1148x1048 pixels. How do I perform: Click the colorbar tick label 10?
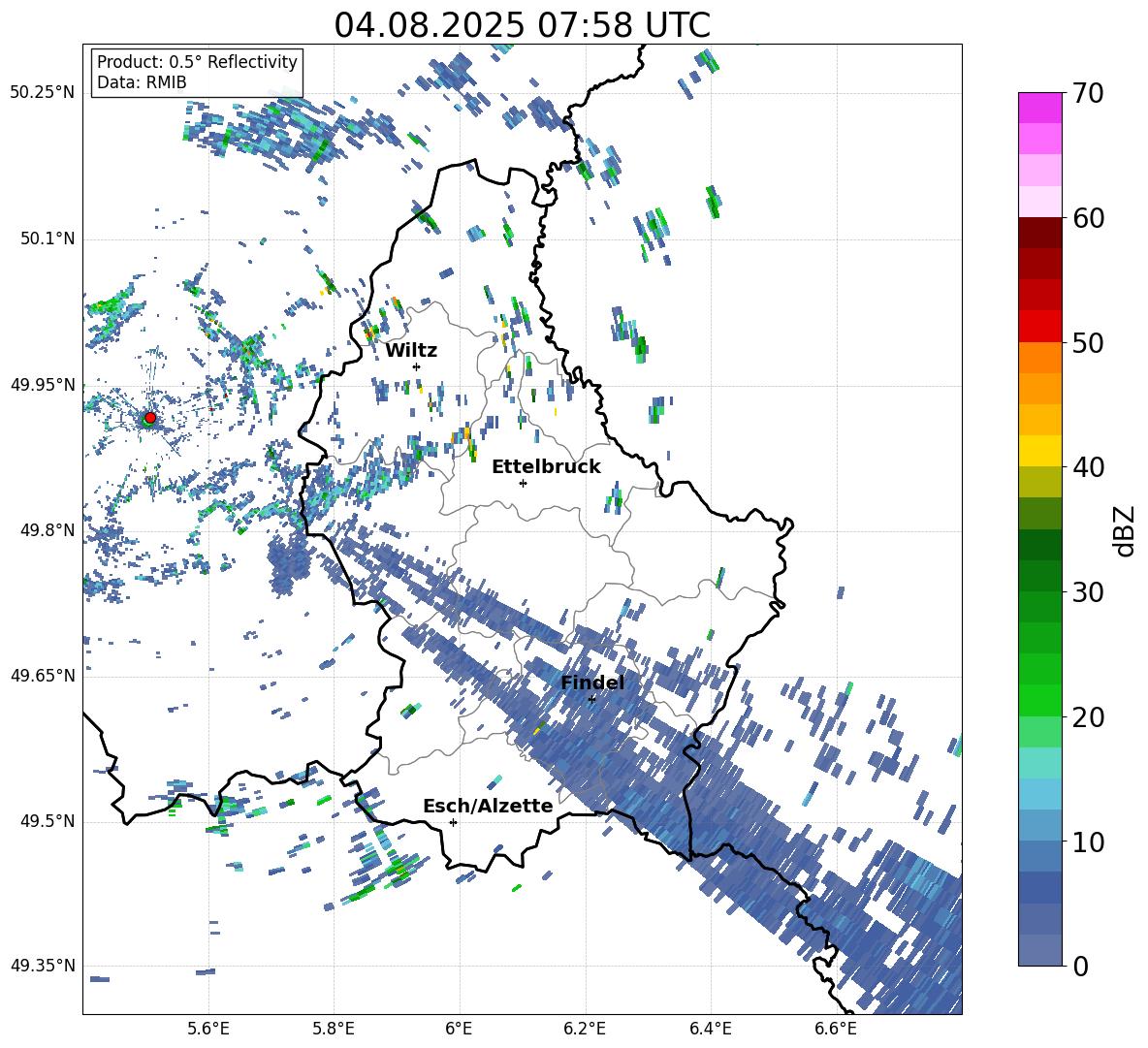coord(1088,842)
